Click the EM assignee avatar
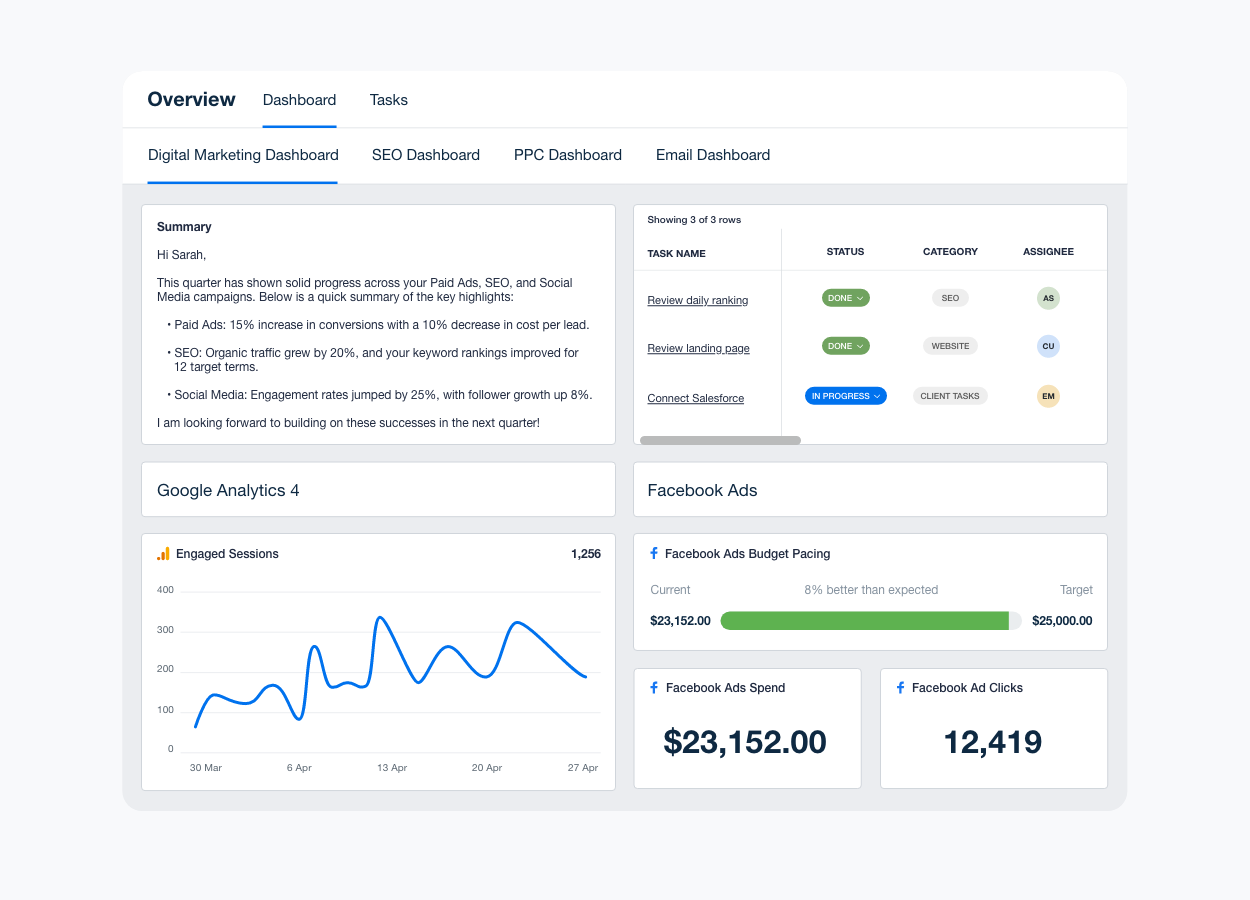The height and width of the screenshot is (900, 1250). [x=1048, y=396]
